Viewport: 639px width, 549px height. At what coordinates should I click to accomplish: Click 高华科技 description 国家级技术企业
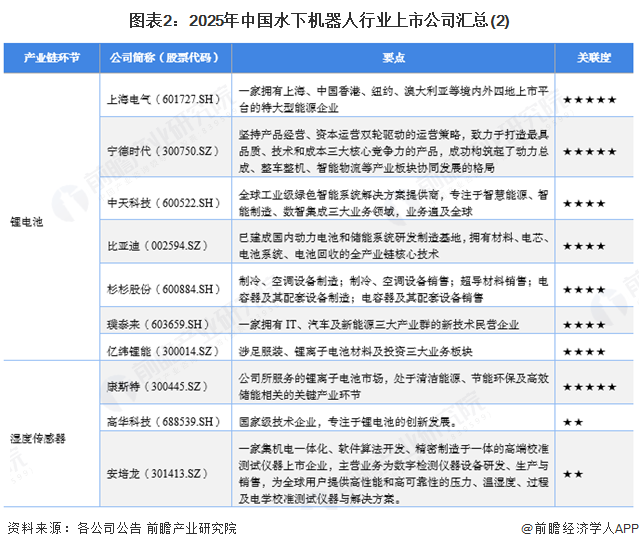coord(348,421)
